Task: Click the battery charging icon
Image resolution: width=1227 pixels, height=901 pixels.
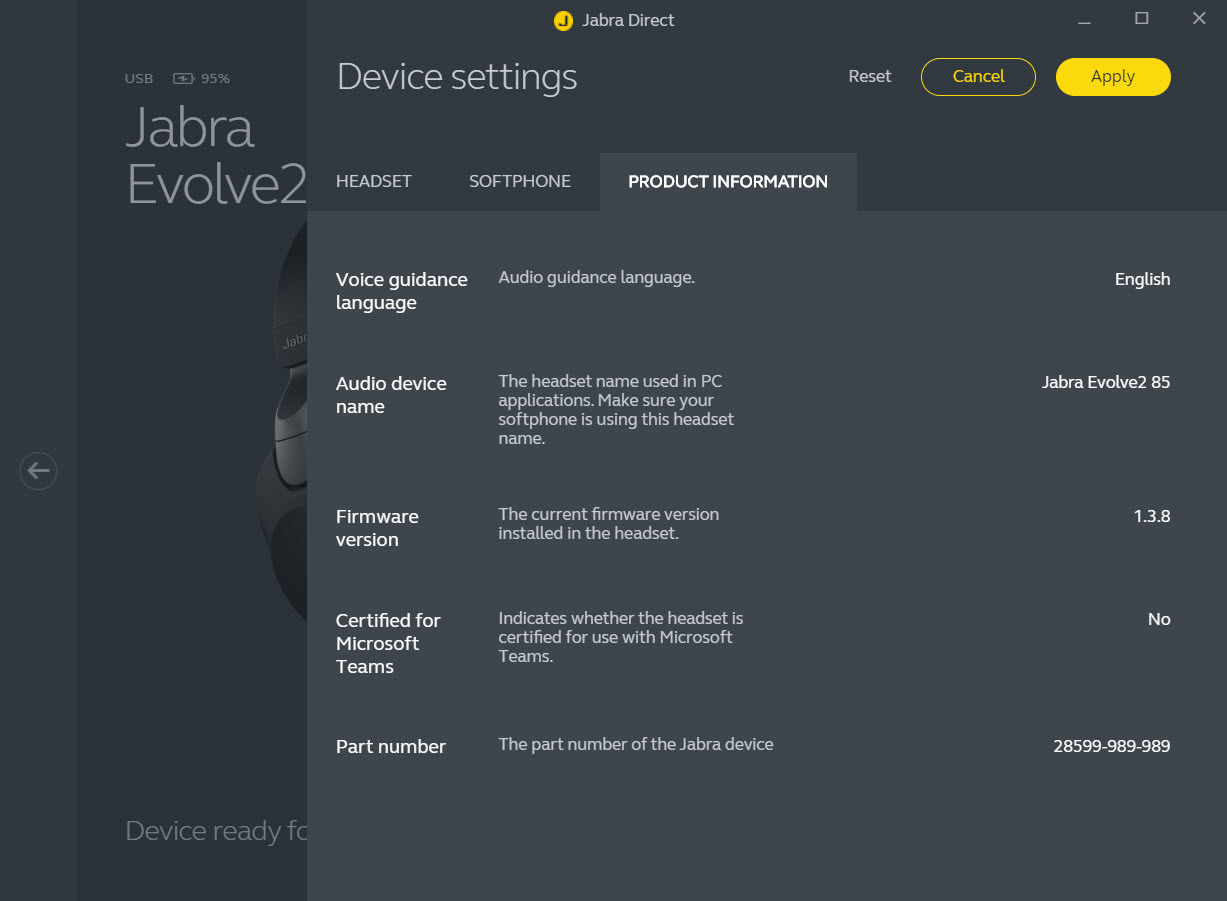Action: coord(184,78)
